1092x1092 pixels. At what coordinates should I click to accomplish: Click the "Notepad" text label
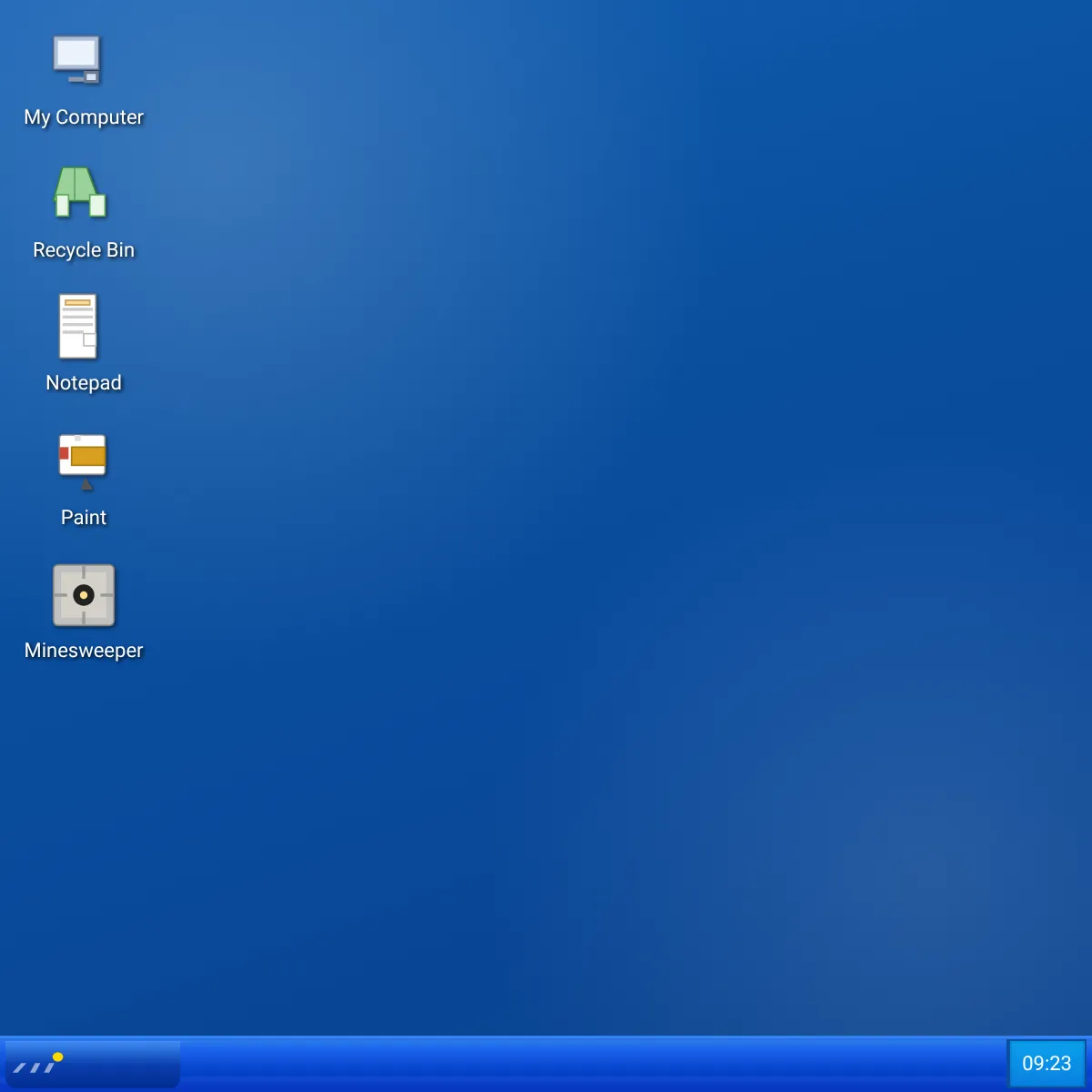tap(84, 383)
